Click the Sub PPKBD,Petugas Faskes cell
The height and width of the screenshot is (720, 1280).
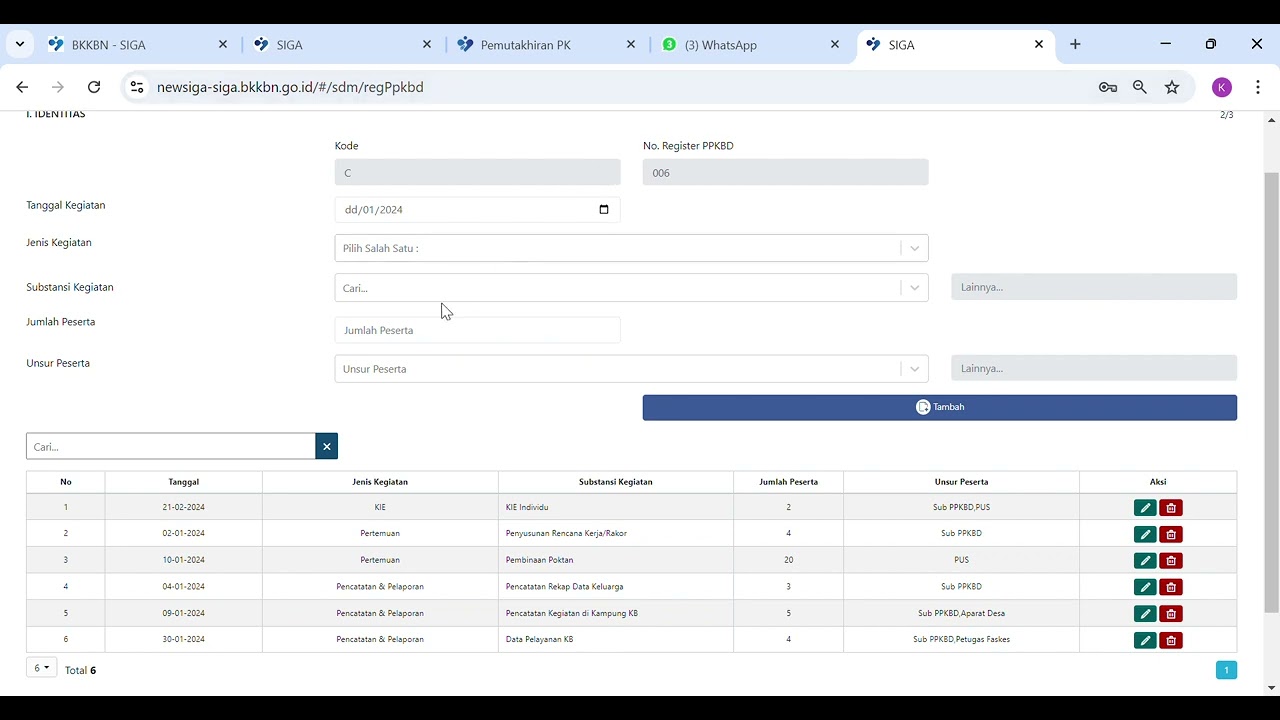point(961,639)
